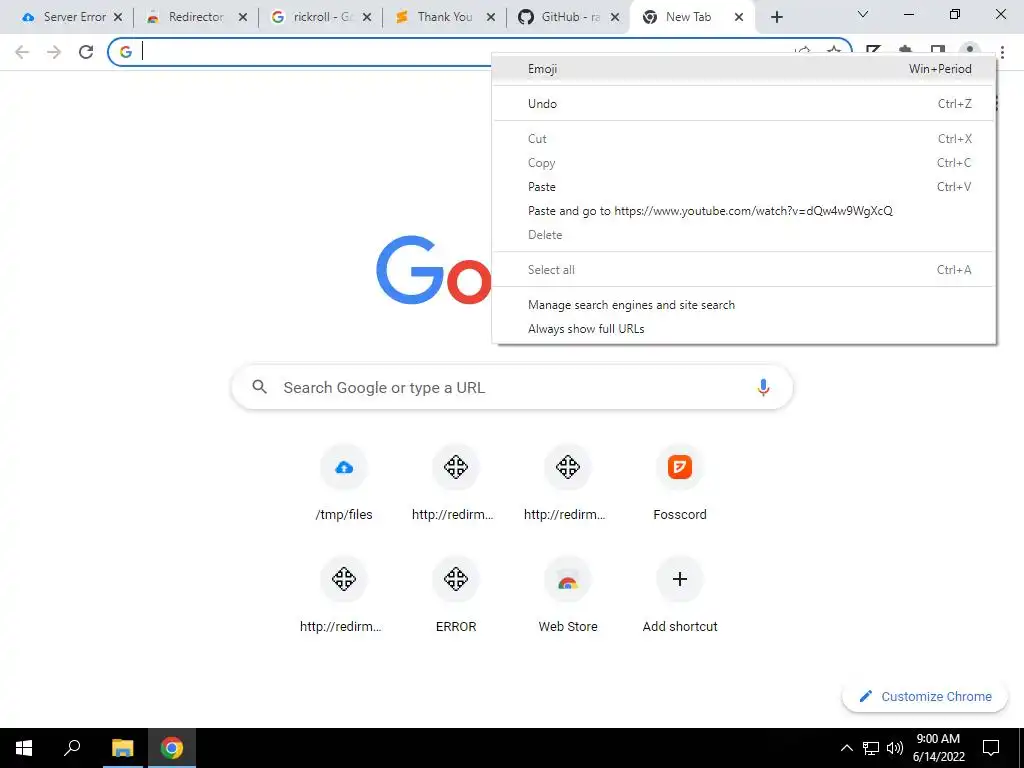
Task: Close the Server Error tab
Action: (x=118, y=18)
